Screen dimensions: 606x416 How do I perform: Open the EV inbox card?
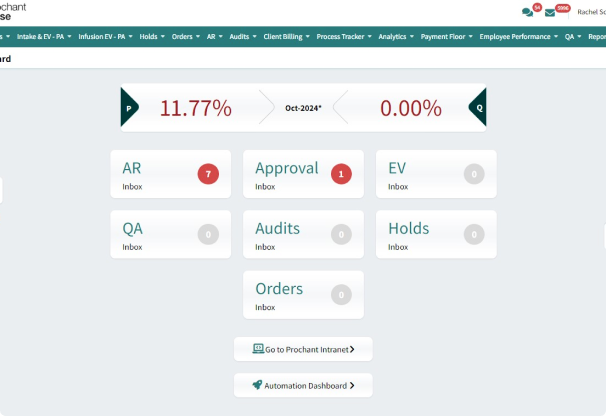(x=436, y=174)
